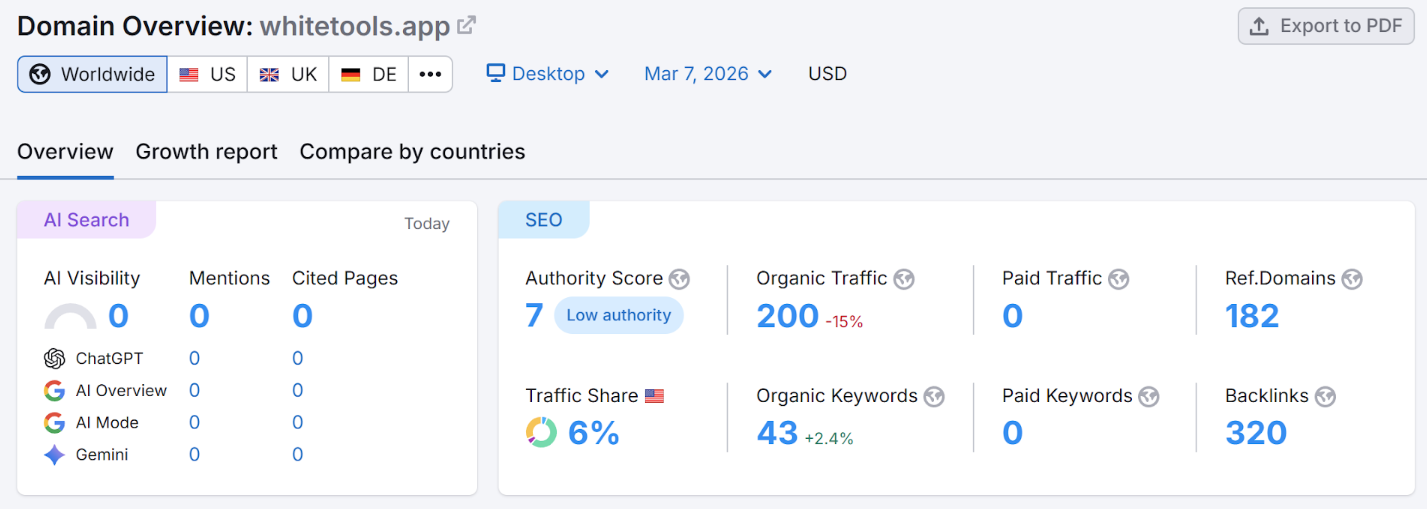Click globe icon beside Paid Keywords

pos(1149,397)
